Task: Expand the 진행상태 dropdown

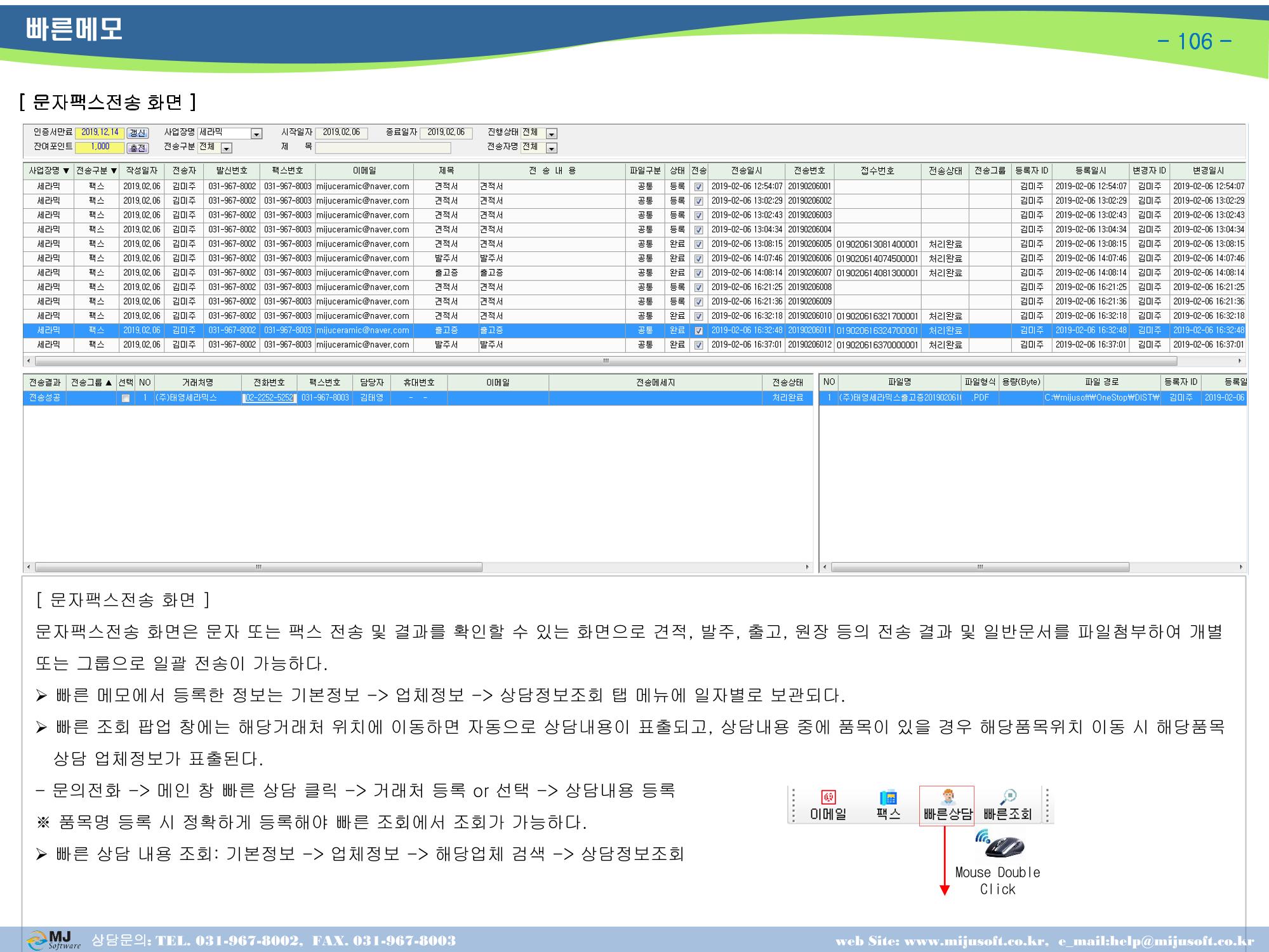Action: (551, 134)
